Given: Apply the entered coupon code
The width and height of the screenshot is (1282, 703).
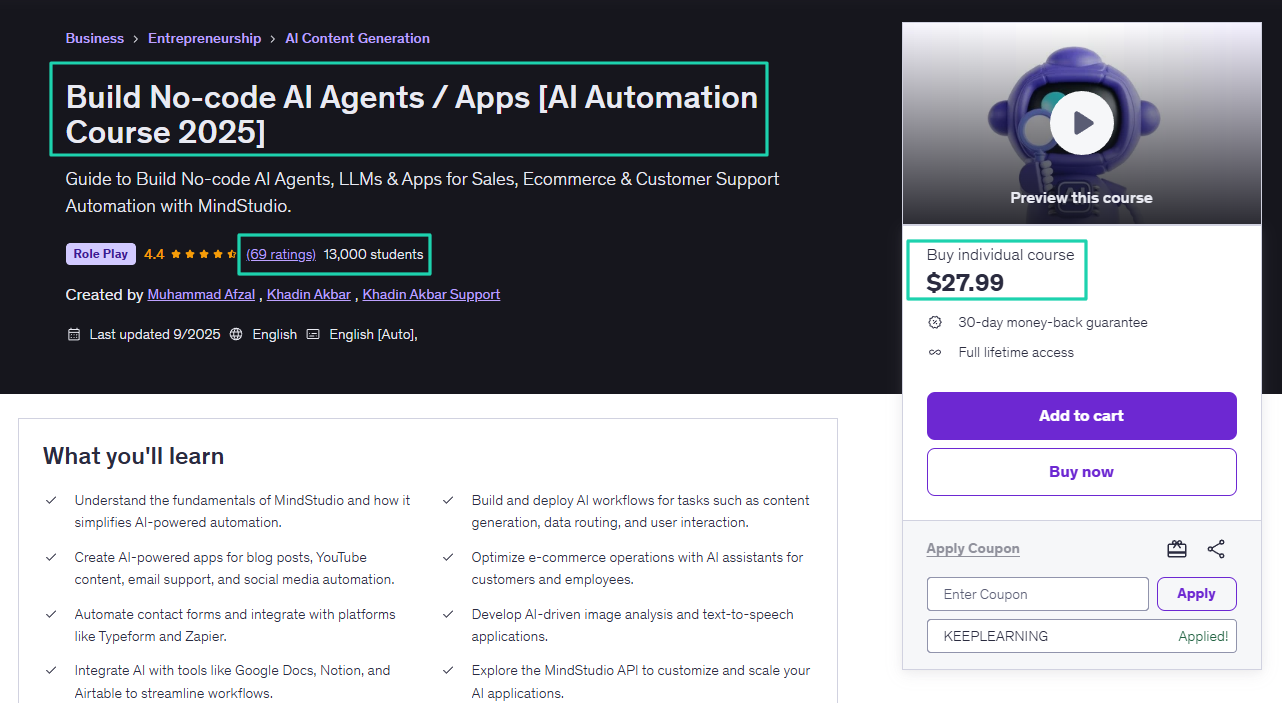Looking at the screenshot, I should click(1196, 593).
